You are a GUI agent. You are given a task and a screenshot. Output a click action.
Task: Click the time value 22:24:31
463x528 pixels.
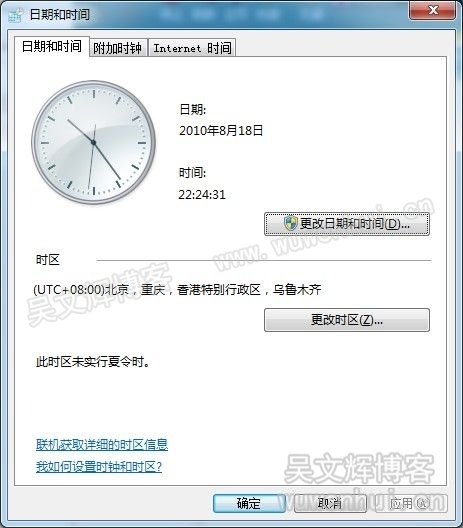(x=202, y=194)
